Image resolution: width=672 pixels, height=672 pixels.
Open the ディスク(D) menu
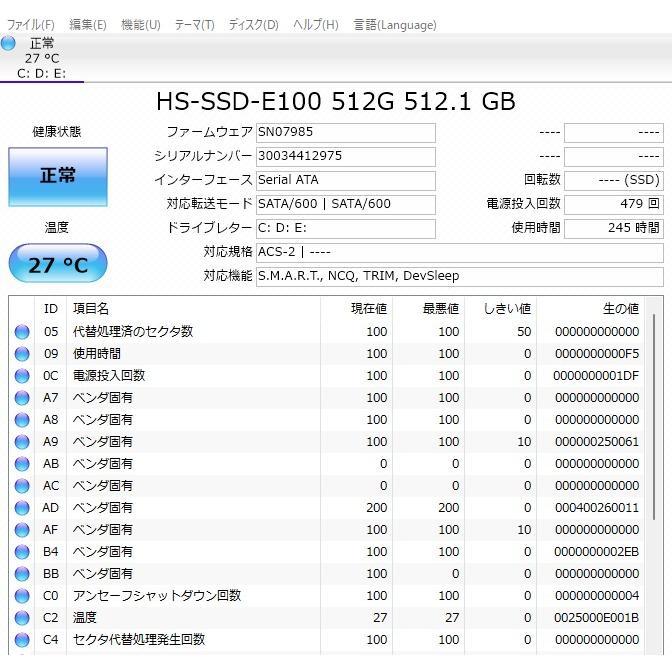tap(253, 24)
